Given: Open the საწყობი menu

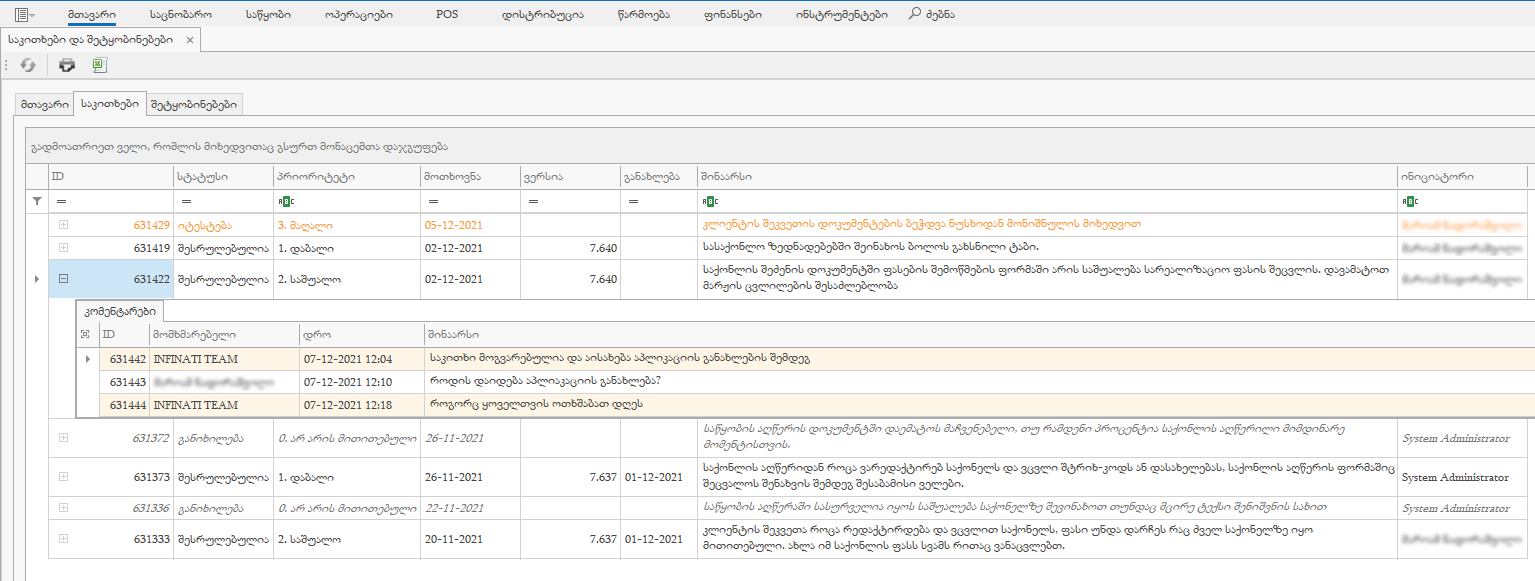Looking at the screenshot, I should [270, 15].
